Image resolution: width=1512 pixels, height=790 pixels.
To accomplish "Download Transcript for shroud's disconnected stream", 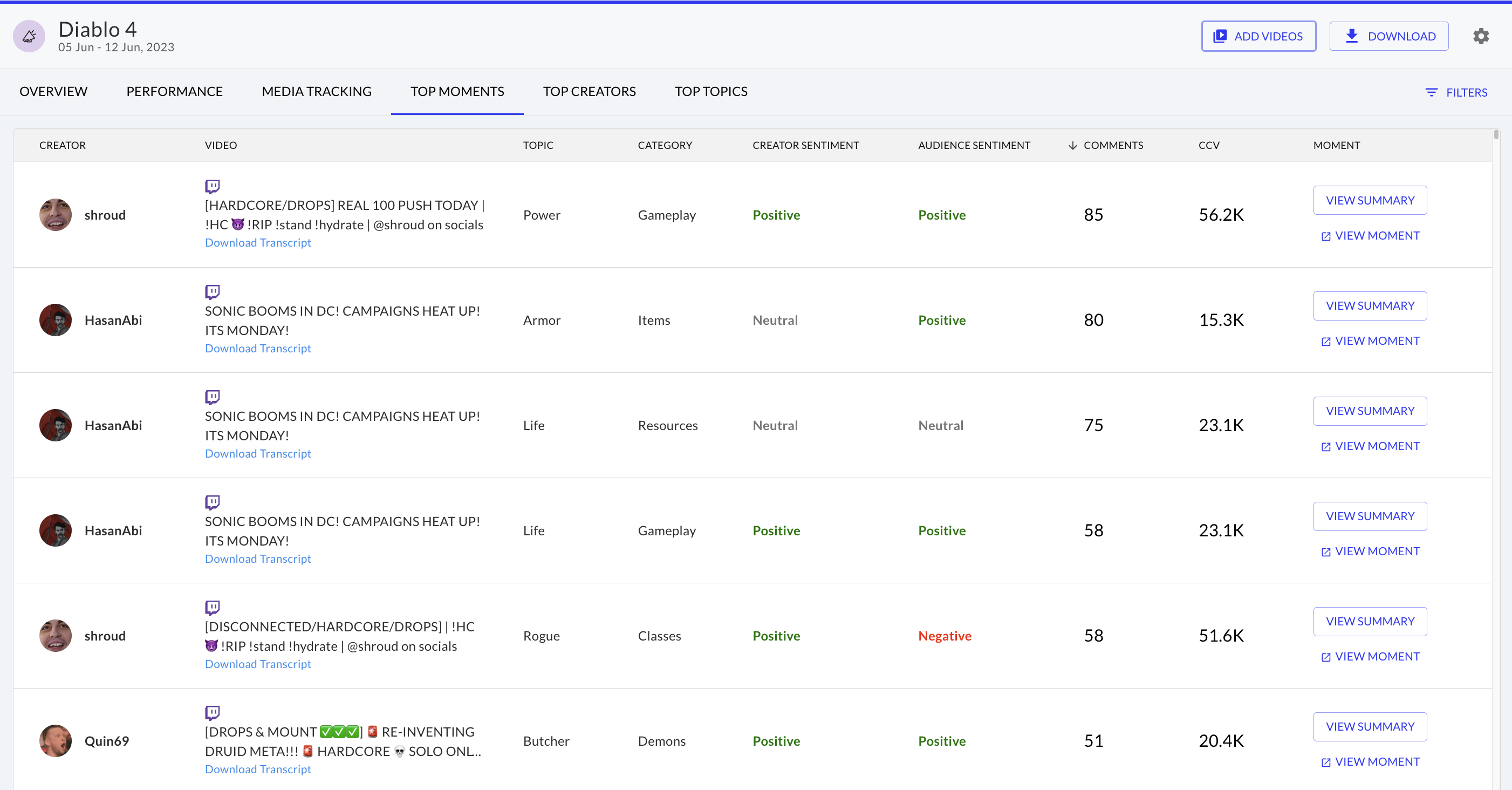I will [258, 664].
